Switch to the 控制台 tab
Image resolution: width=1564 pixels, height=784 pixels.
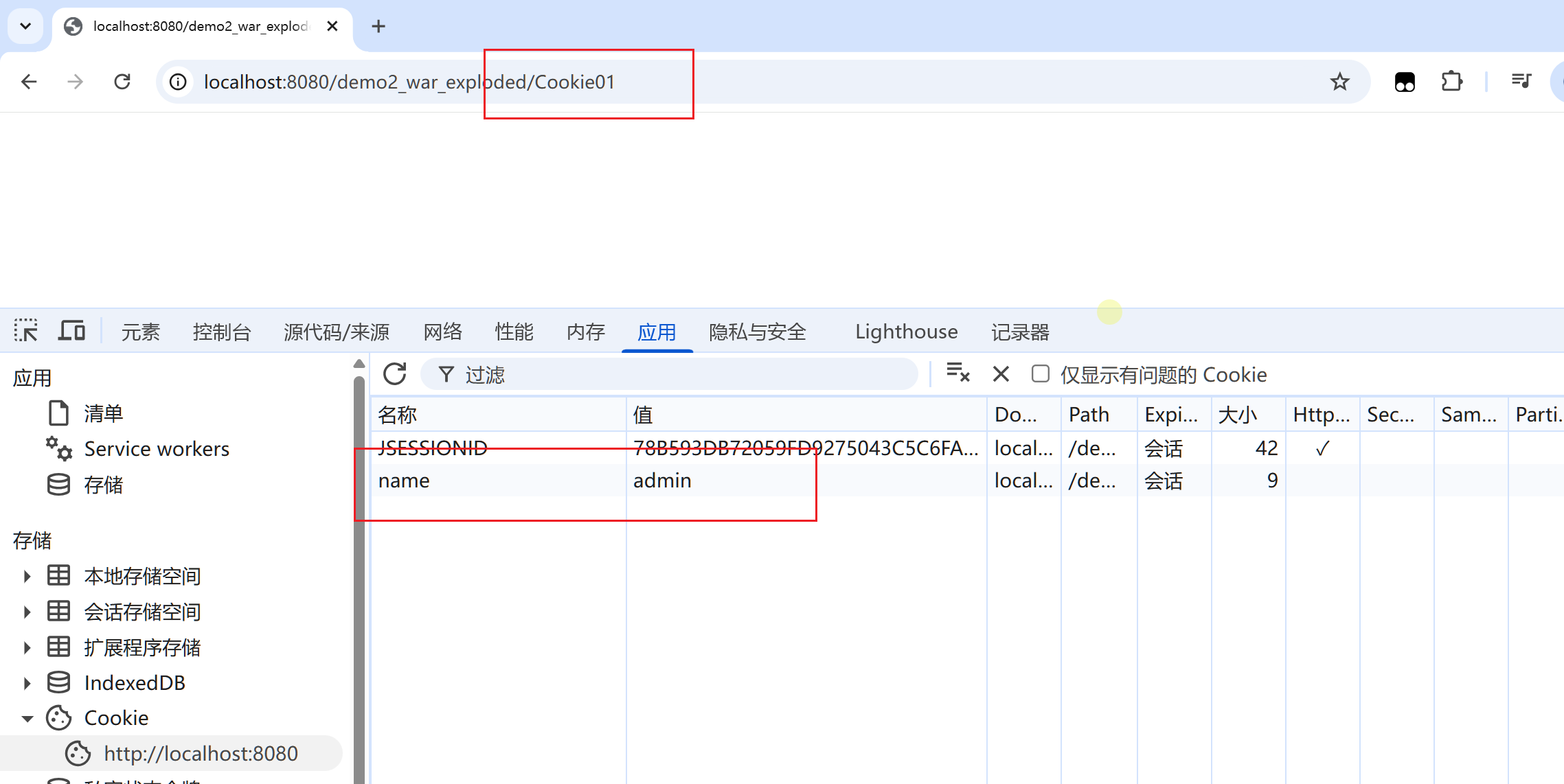coord(221,332)
